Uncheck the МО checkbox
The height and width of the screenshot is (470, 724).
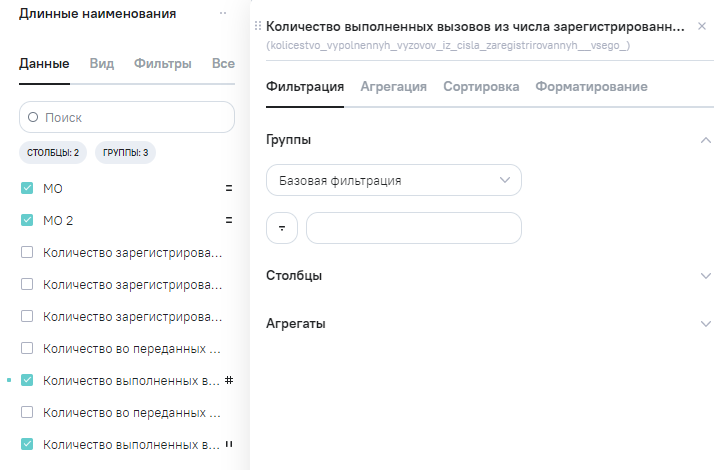tap(28, 188)
